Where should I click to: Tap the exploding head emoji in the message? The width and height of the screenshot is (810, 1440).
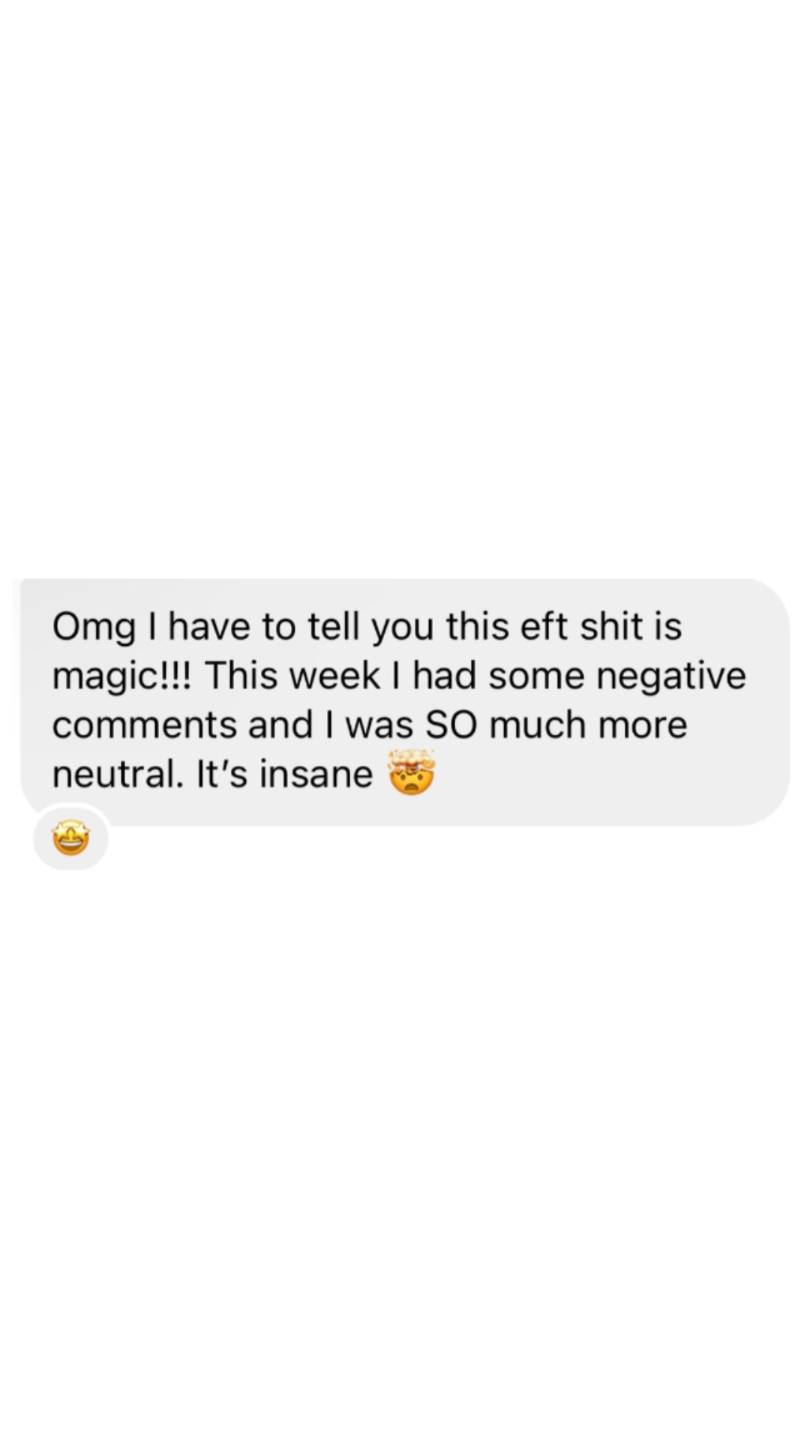point(411,771)
